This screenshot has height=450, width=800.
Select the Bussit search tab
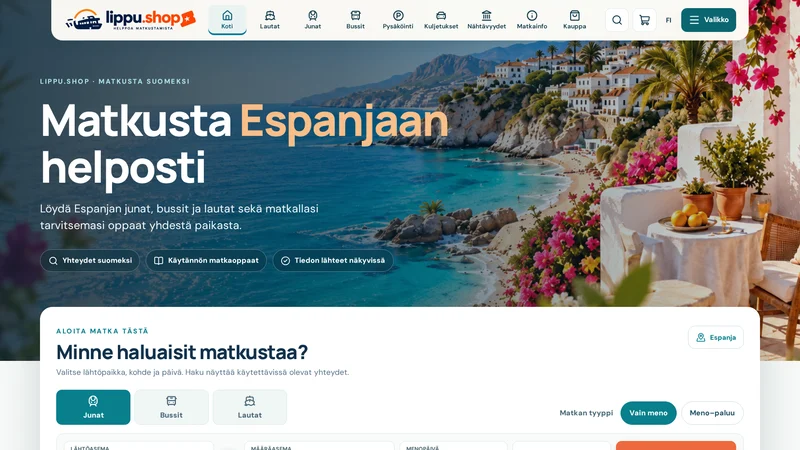tap(171, 407)
